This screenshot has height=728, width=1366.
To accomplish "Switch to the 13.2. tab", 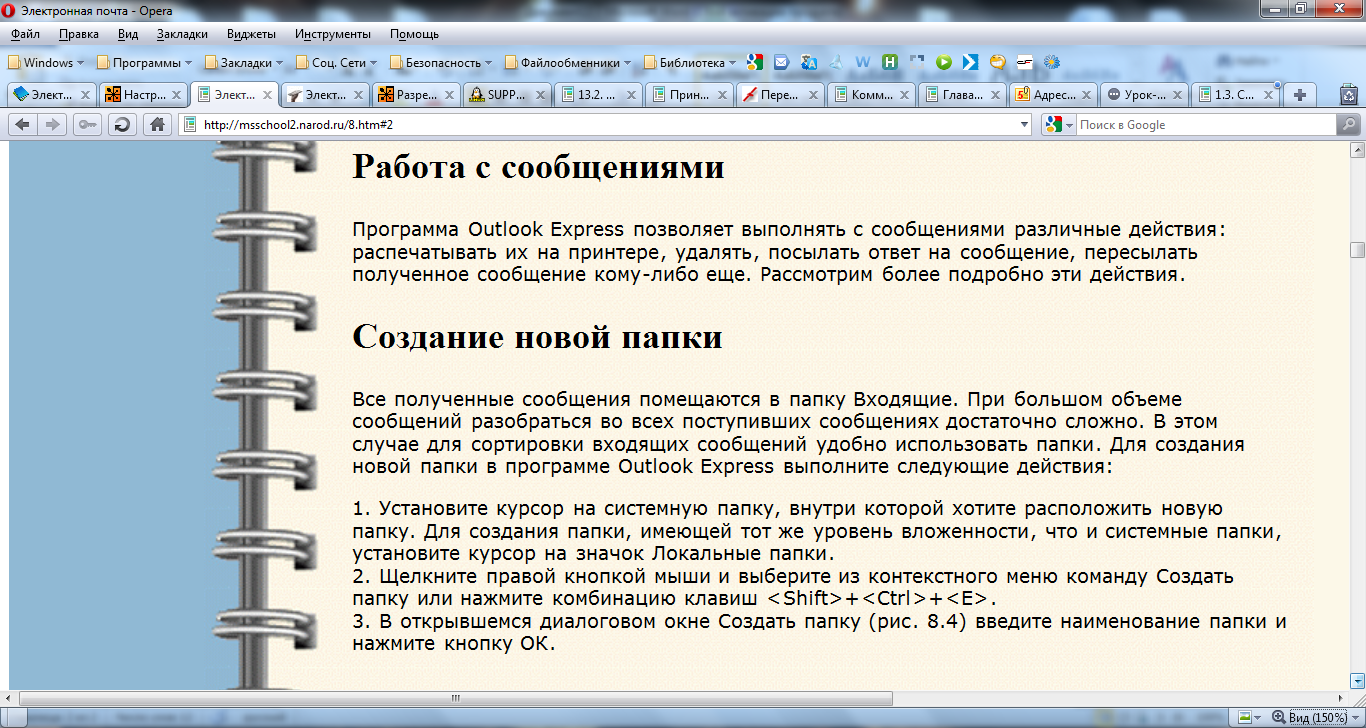I will [x=598, y=95].
